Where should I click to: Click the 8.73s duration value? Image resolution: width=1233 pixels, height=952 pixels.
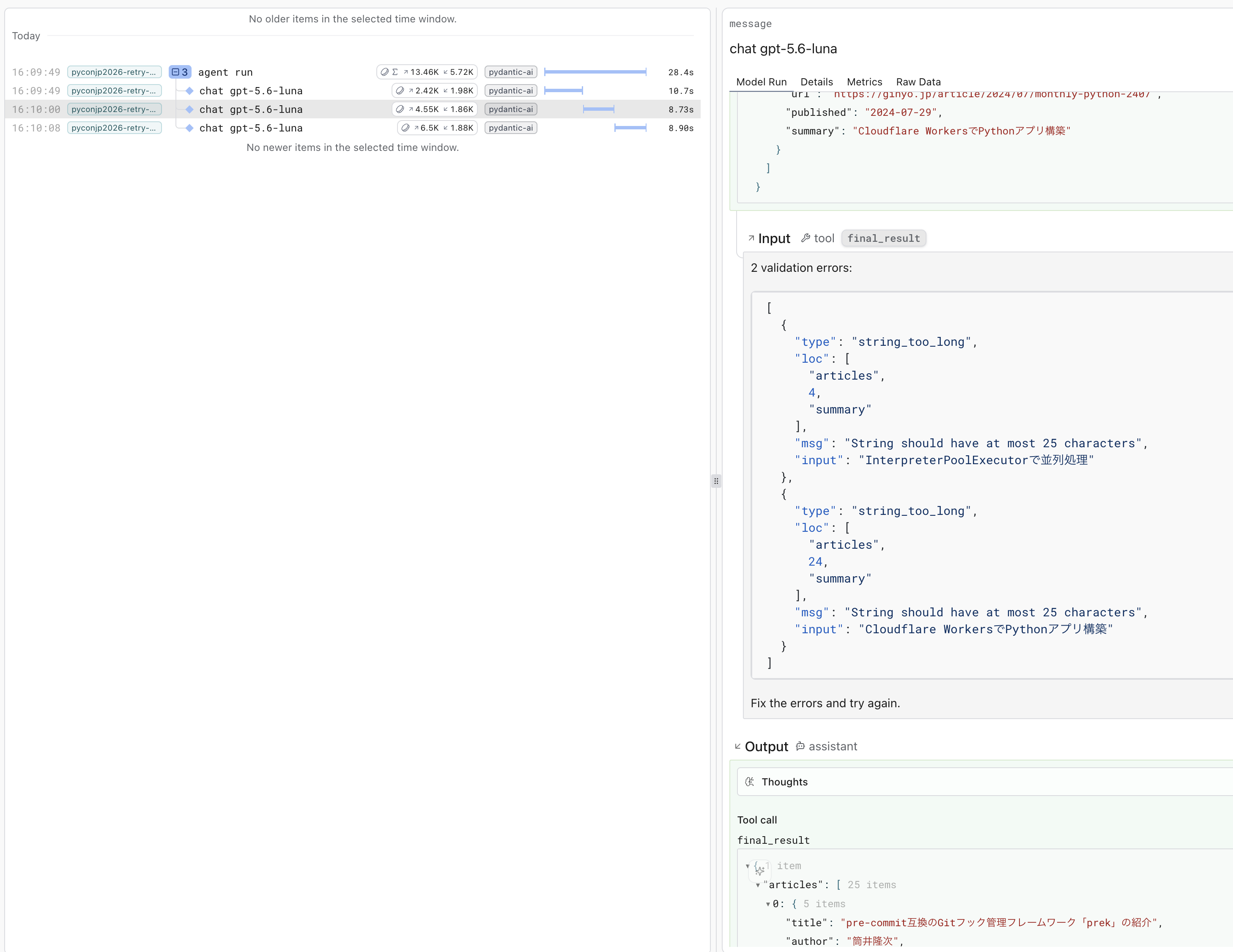point(681,109)
